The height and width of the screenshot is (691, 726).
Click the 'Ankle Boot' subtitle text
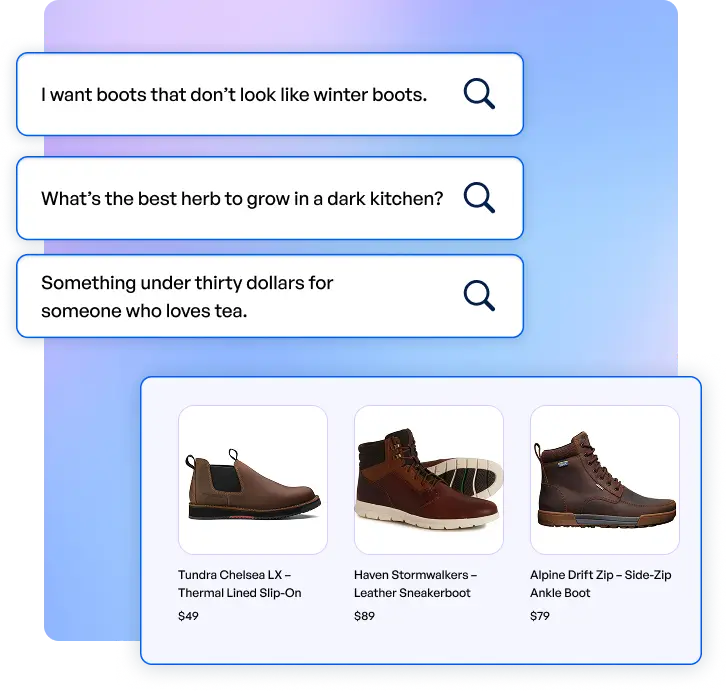[560, 593]
